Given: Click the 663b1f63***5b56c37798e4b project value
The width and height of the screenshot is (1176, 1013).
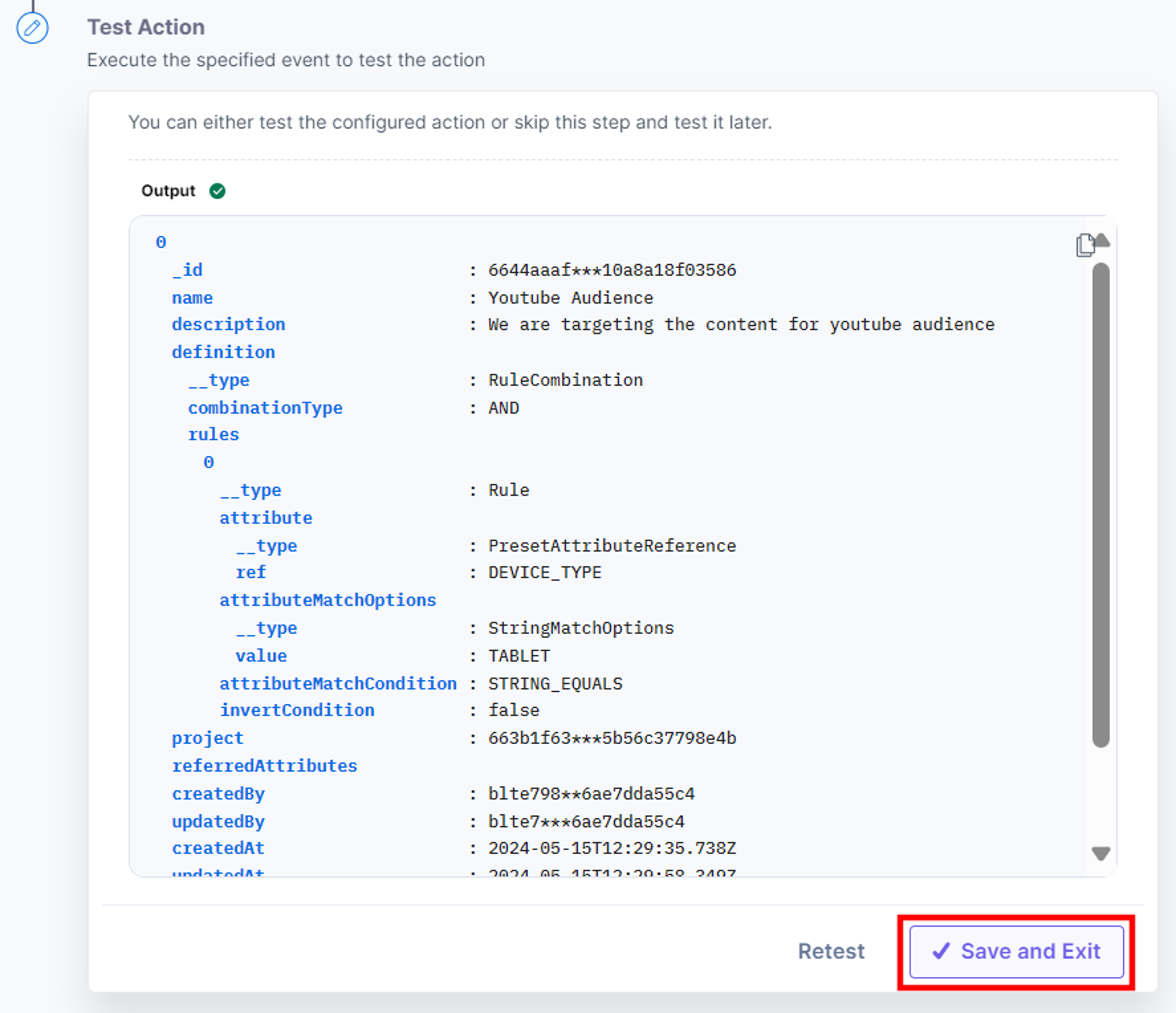Looking at the screenshot, I should [612, 738].
